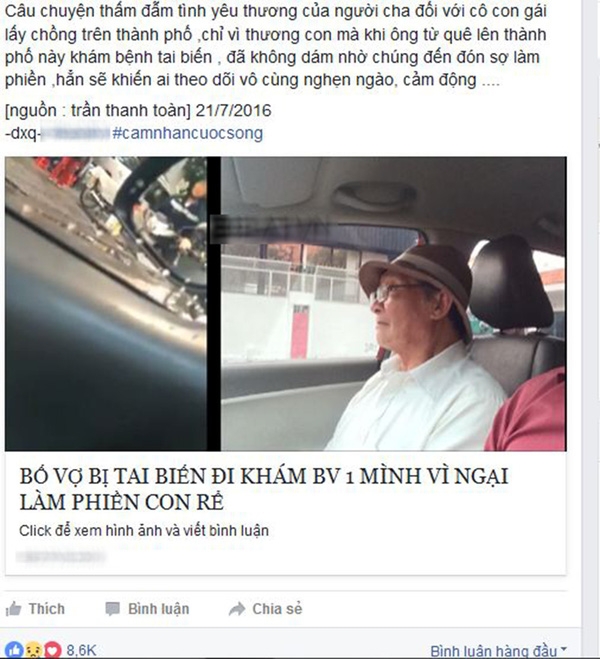Click the Bình luận speech bubble icon
The height and width of the screenshot is (659, 600).
(x=113, y=609)
